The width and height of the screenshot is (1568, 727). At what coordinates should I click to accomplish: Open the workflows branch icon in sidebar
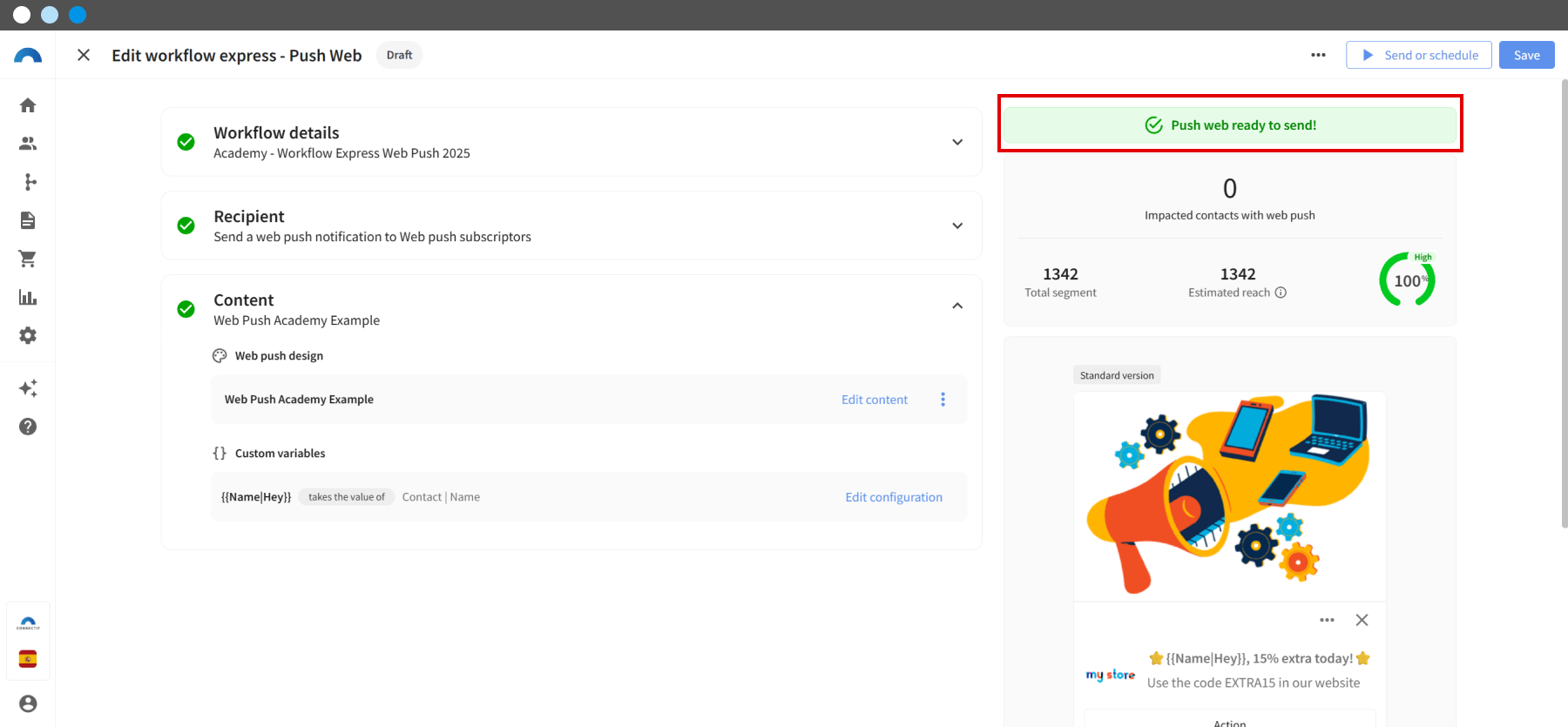pyautogui.click(x=28, y=182)
